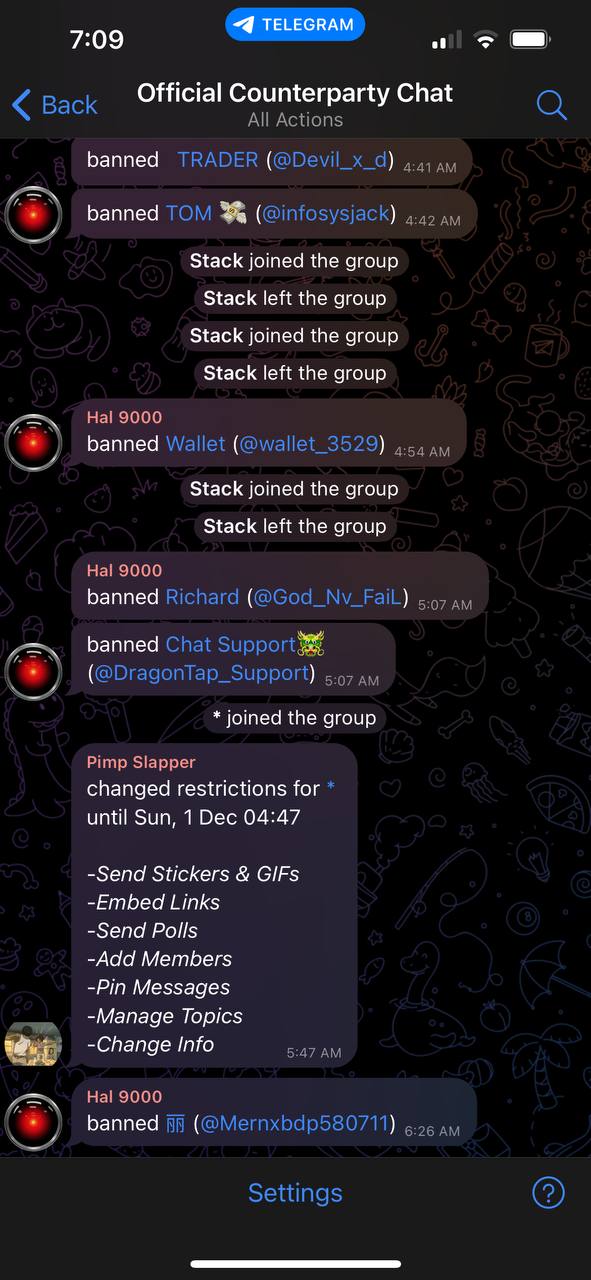Open help via question mark icon
Viewport: 591px width, 1280px height.
tap(549, 1192)
